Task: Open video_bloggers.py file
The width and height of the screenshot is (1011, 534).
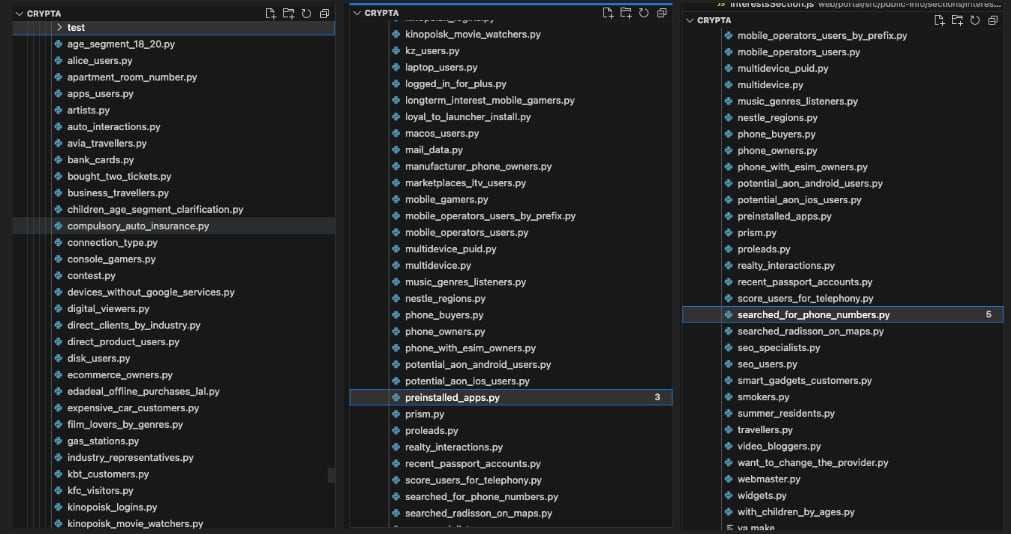Action: tap(779, 446)
